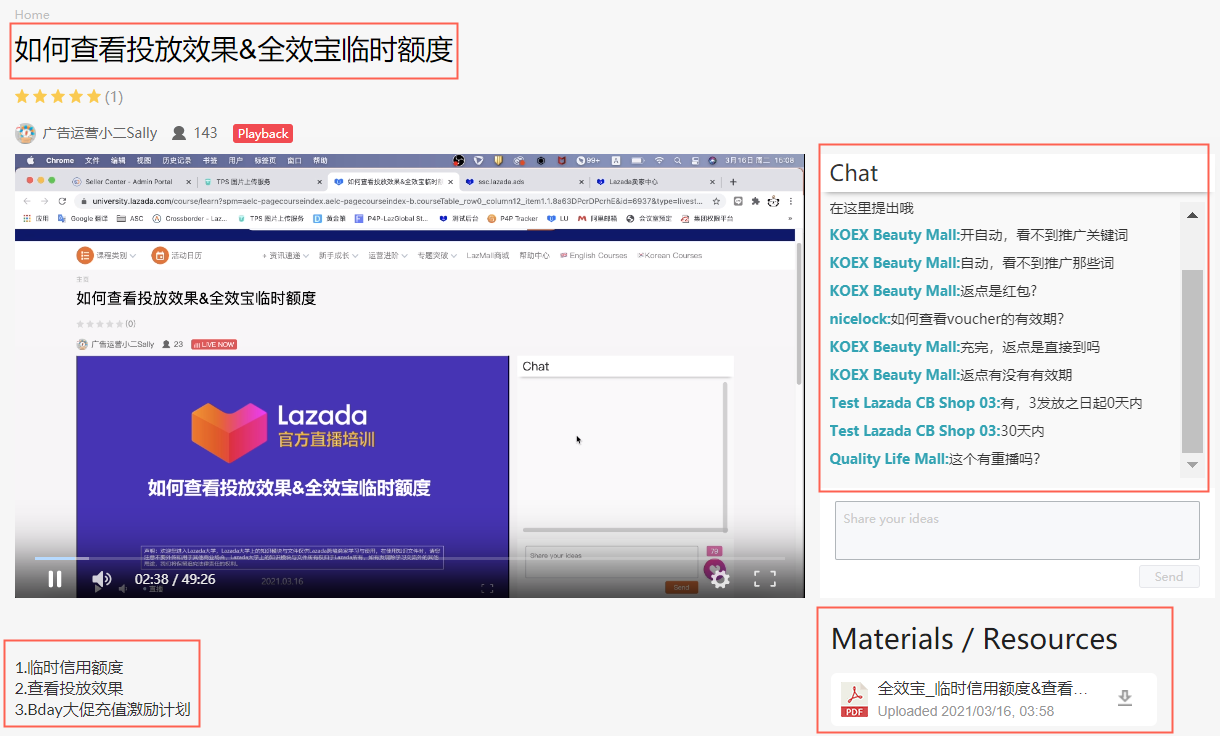Click the Uploaded 2021/03/16, 03:58 text

pos(965,711)
